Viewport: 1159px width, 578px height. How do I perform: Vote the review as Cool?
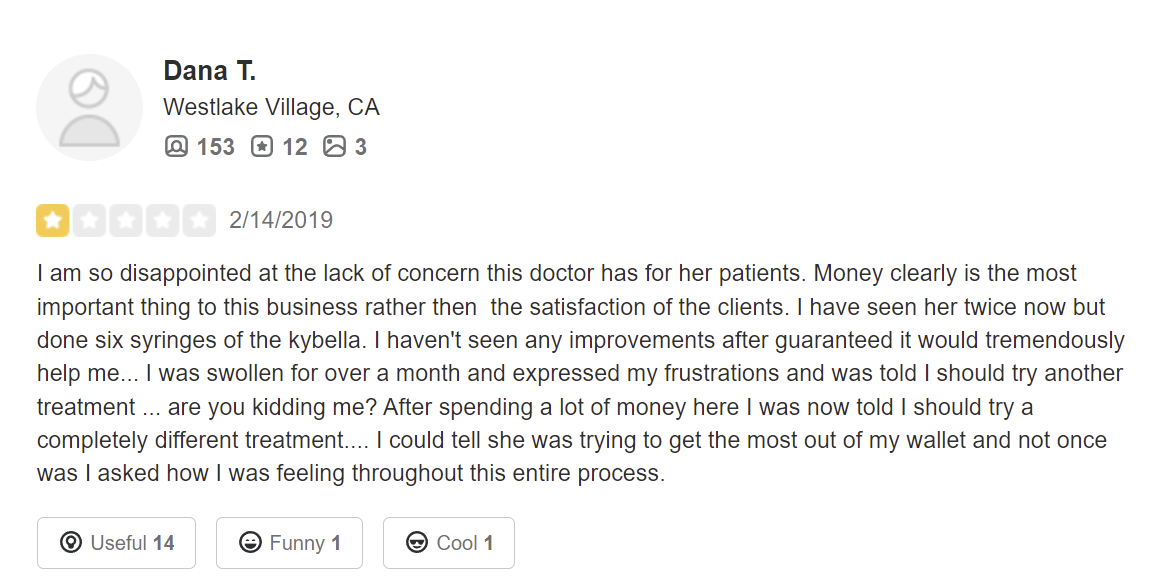tap(448, 543)
